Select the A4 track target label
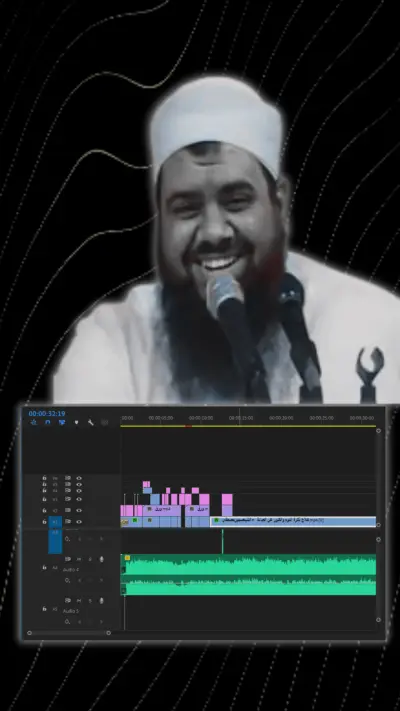The height and width of the screenshot is (711, 400). (55, 568)
